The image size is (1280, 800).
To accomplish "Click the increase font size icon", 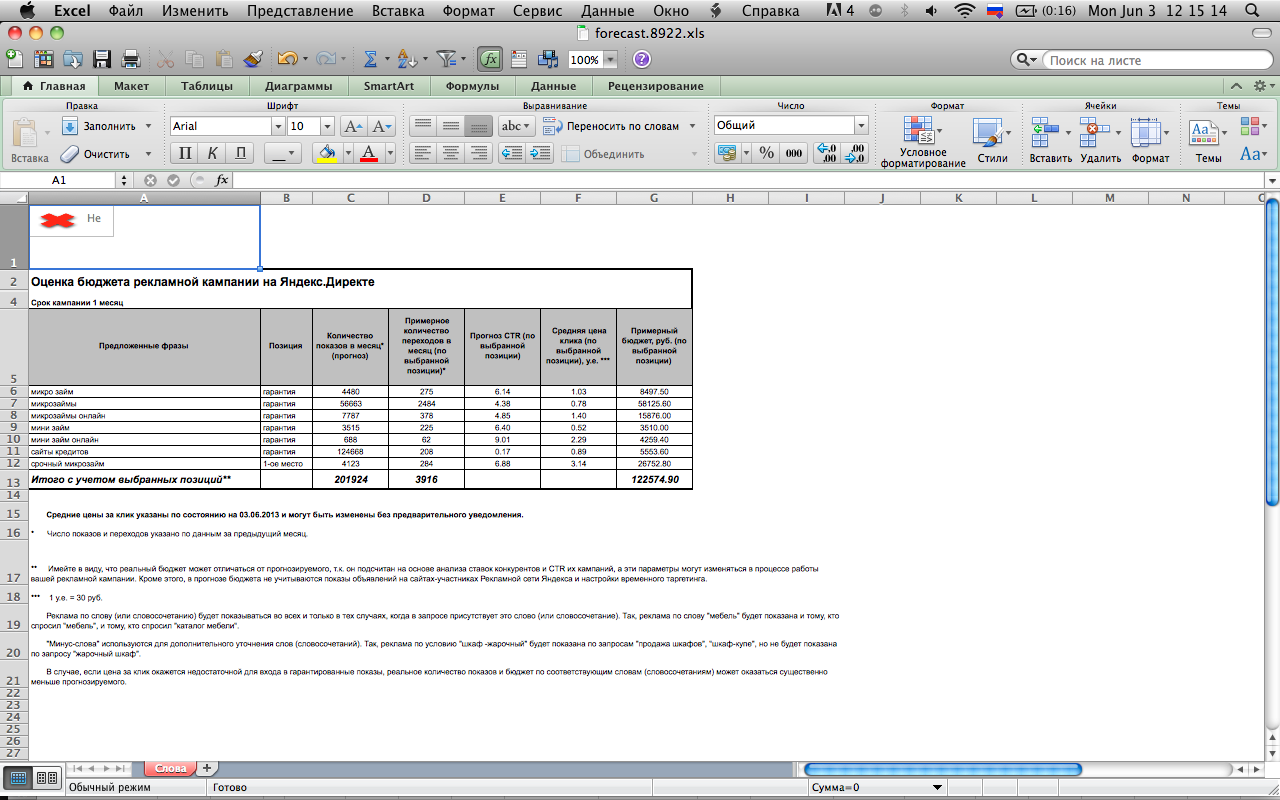I will (353, 126).
